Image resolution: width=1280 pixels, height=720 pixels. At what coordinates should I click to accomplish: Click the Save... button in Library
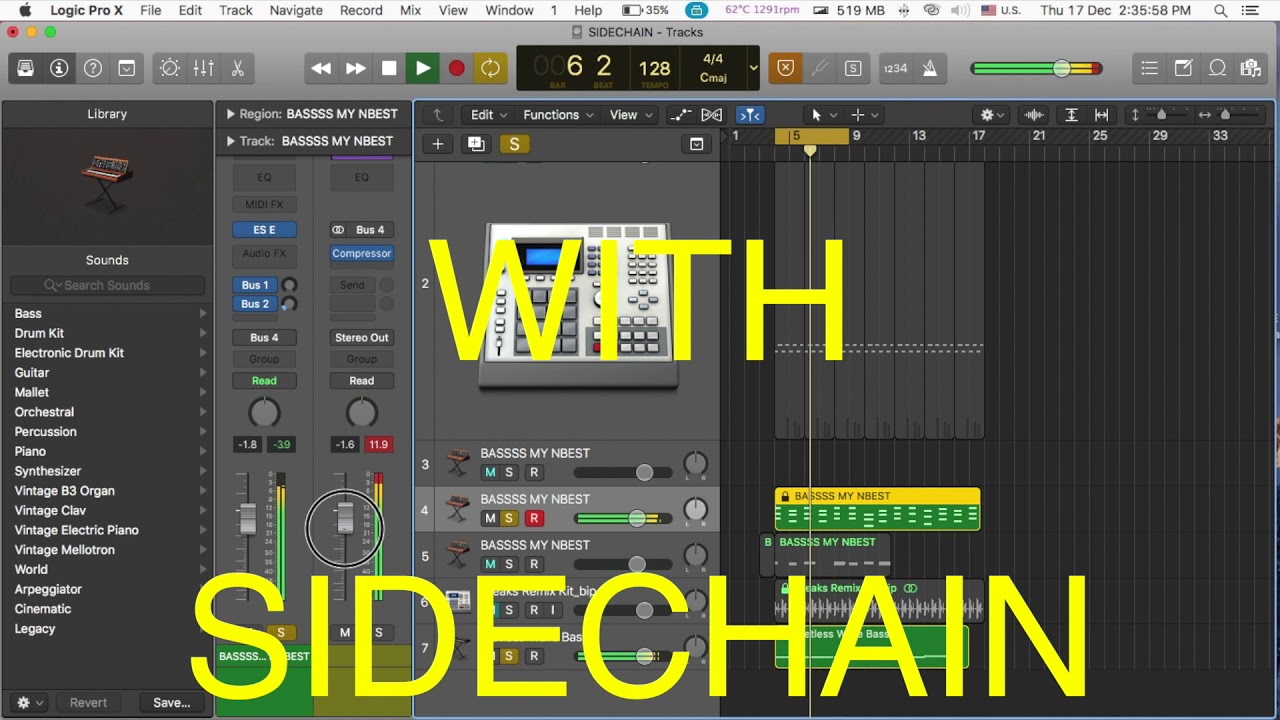click(172, 702)
